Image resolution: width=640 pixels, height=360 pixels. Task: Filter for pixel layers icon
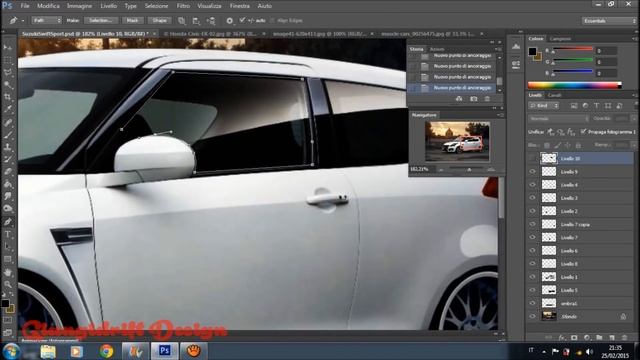pyautogui.click(x=574, y=106)
